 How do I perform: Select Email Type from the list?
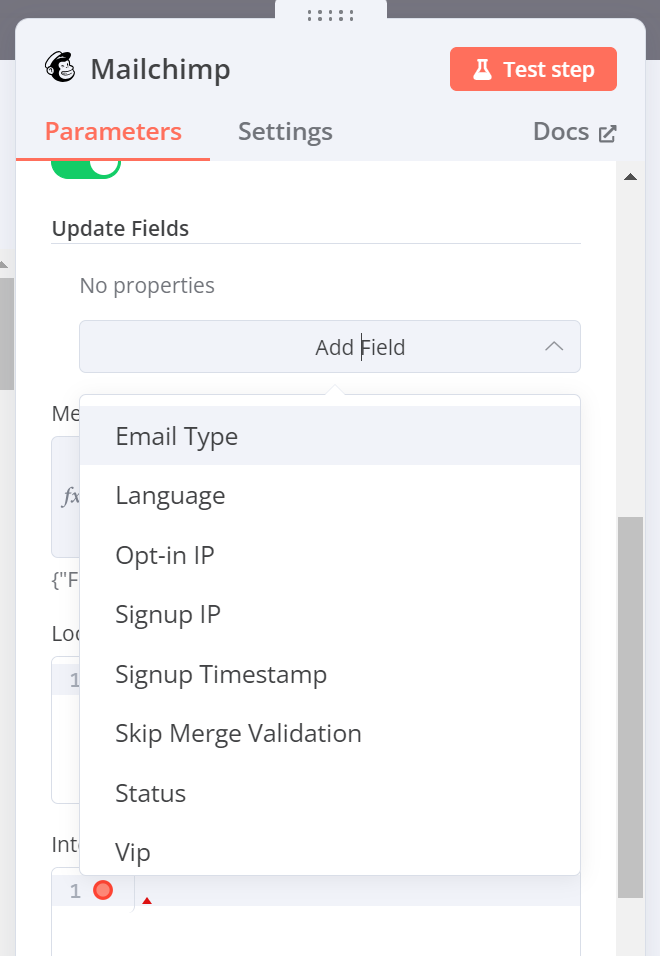[x=330, y=436]
